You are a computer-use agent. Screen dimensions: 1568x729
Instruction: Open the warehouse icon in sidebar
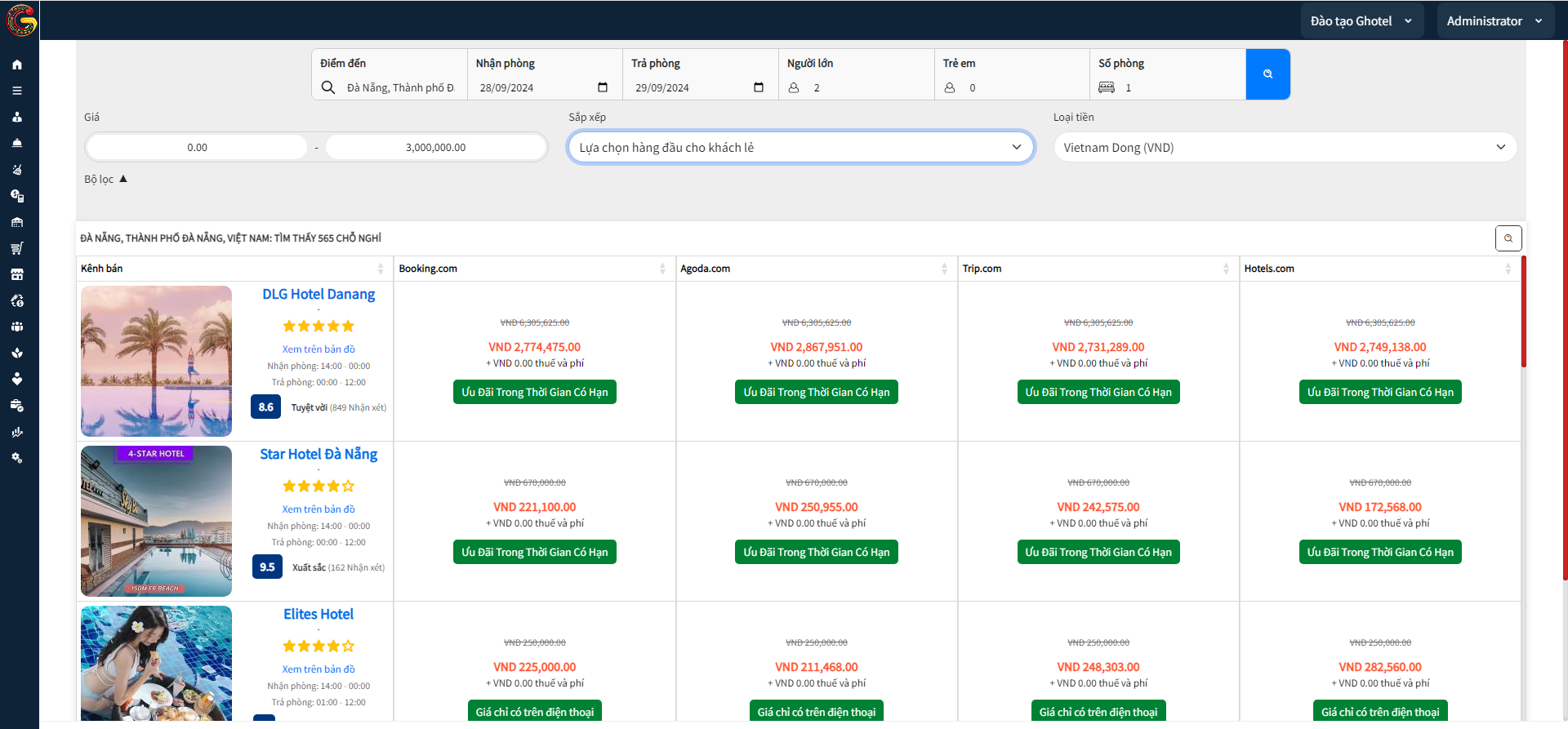click(17, 222)
